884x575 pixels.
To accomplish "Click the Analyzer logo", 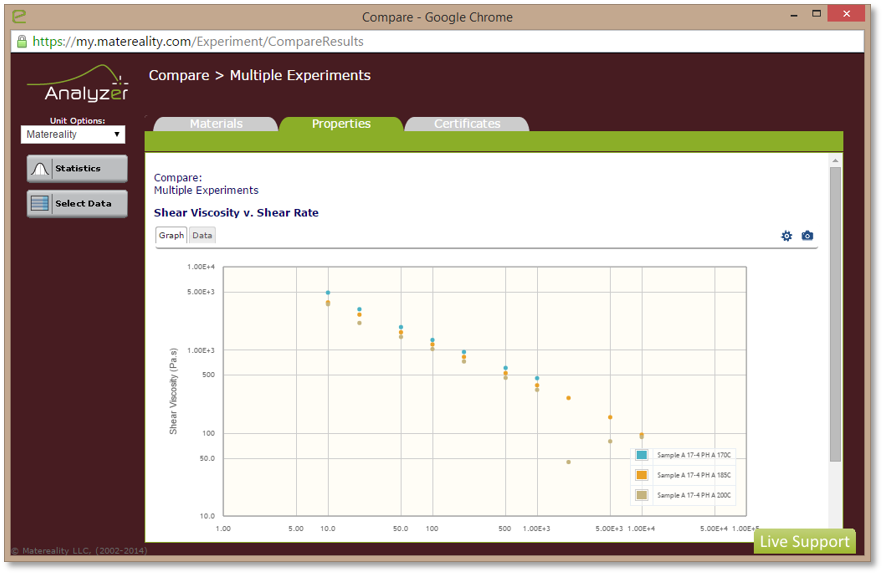I will (78, 83).
